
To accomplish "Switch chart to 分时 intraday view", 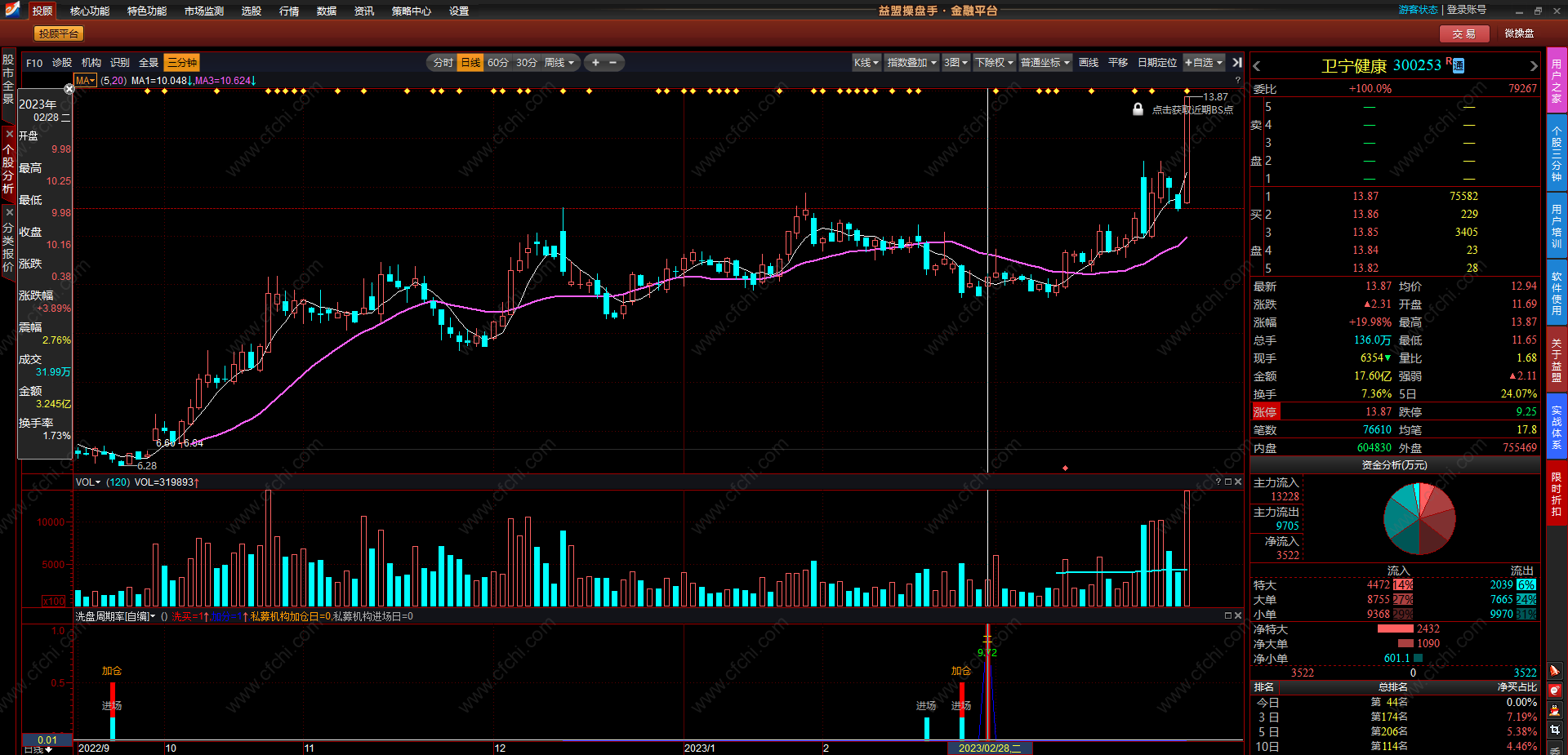I will [443, 63].
